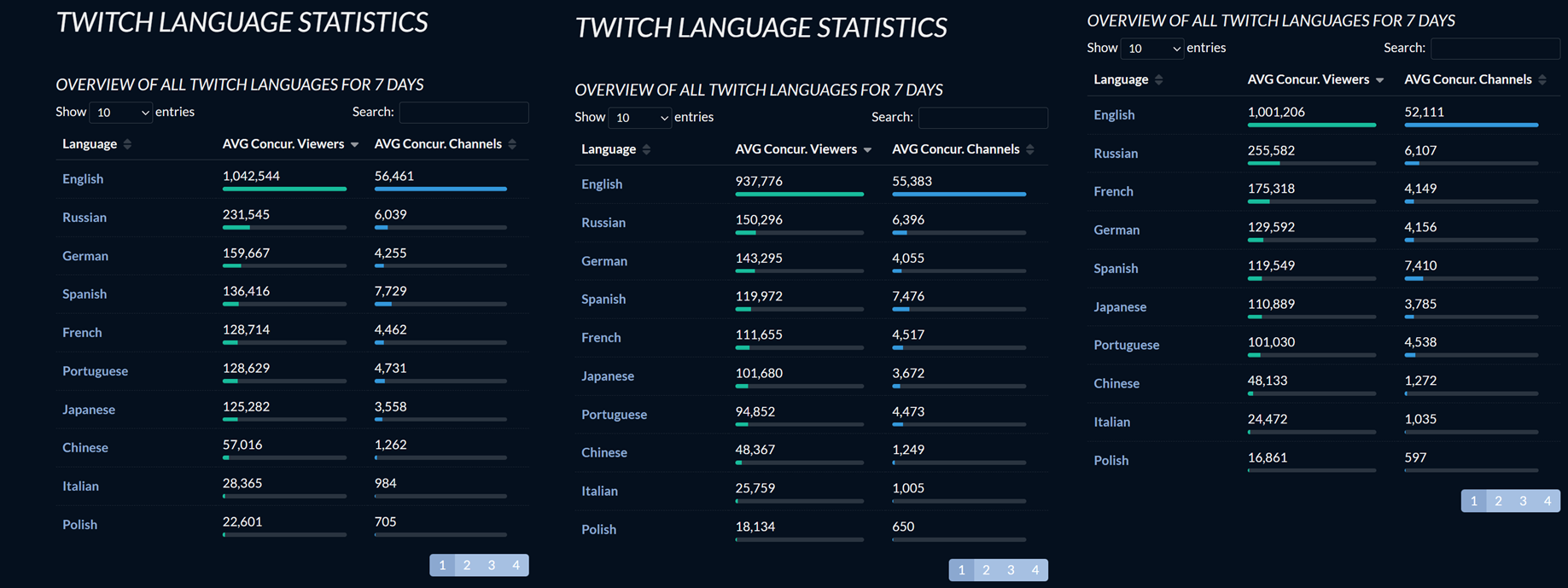Sort by Language in the left table
Screen dimensions: 1568x588
96,143
